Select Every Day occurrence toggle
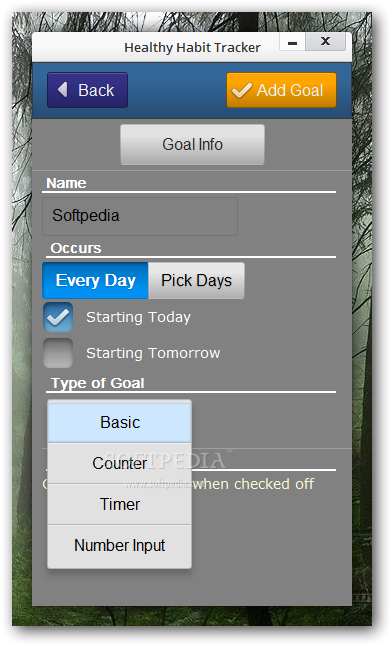This screenshot has height=646, width=392. pyautogui.click(x=95, y=281)
